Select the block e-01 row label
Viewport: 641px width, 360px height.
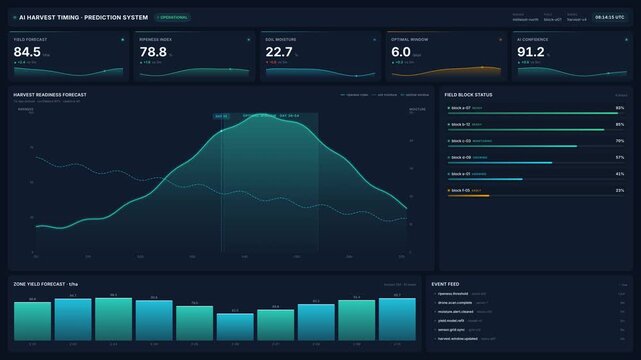(461, 174)
